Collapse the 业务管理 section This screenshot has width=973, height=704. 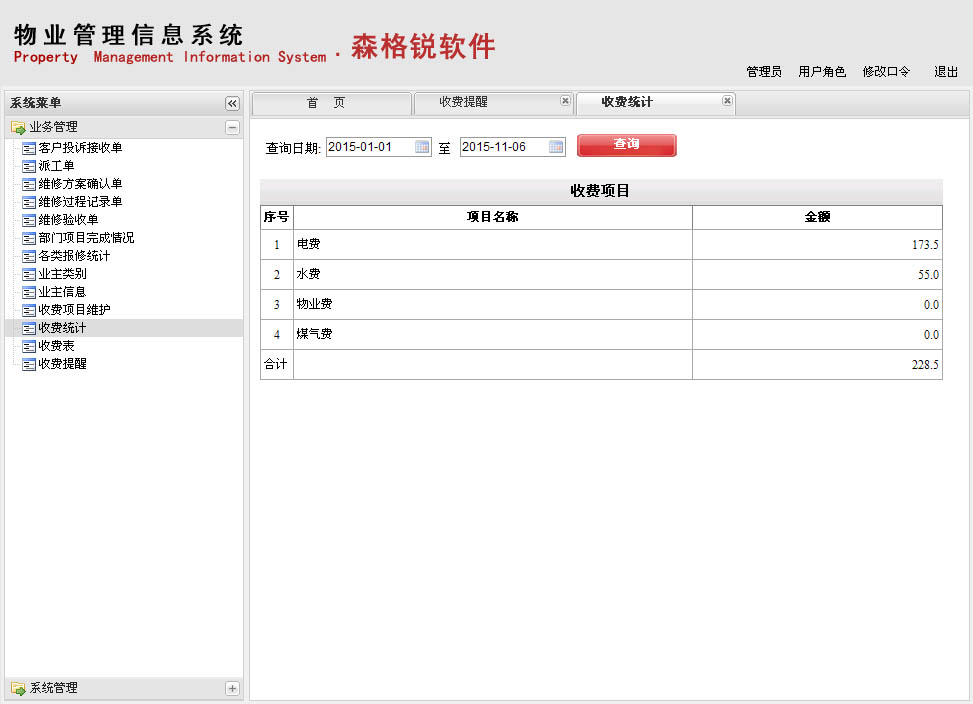pos(232,128)
